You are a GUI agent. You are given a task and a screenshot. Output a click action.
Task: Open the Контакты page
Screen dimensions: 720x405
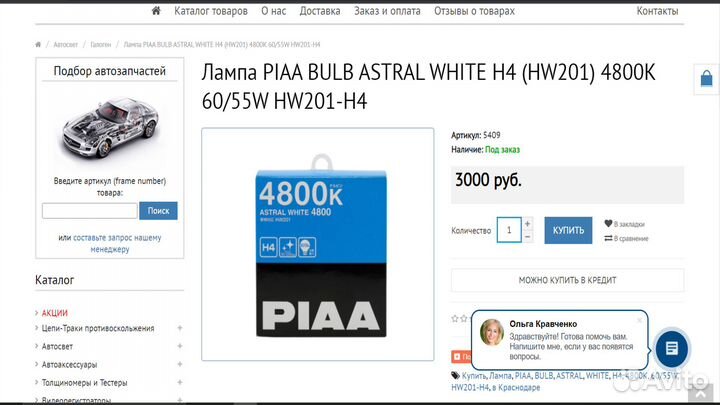pos(657,11)
